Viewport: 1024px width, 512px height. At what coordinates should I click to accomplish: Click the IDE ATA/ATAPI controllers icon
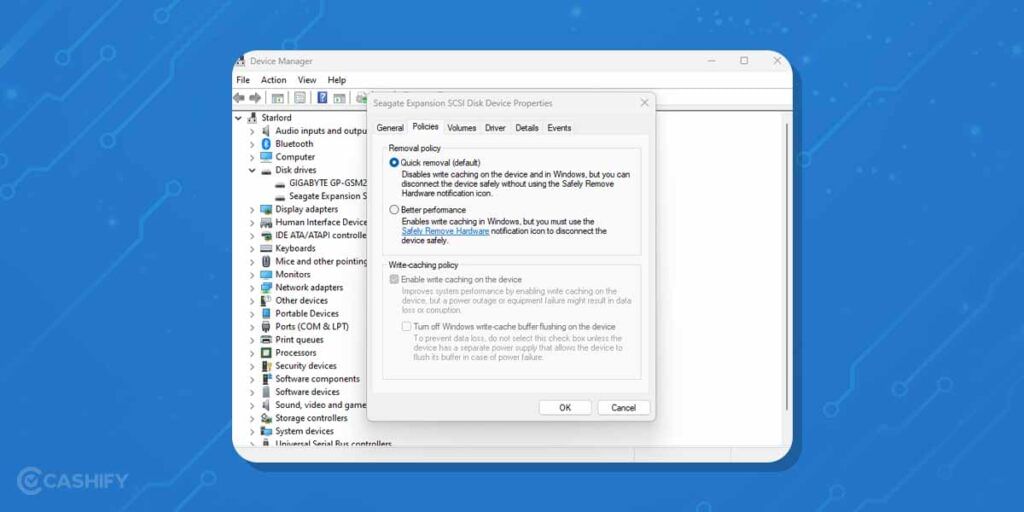pos(266,235)
